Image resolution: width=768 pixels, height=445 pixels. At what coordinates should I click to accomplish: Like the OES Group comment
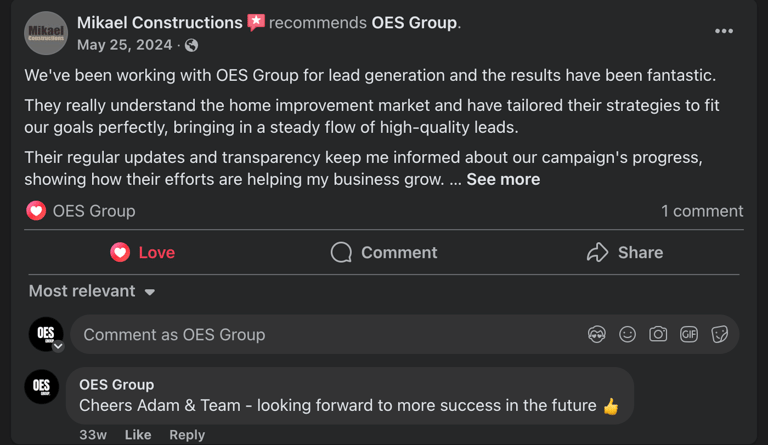(138, 435)
